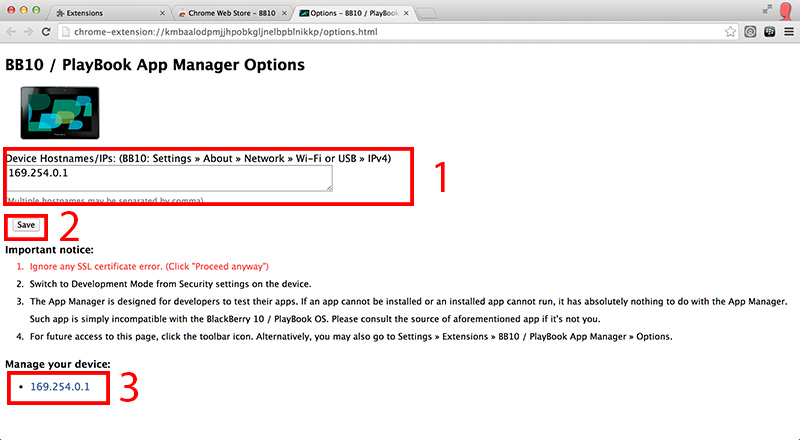Click the address bar URL field
Screen dimensions: 800x440
click(x=398, y=32)
